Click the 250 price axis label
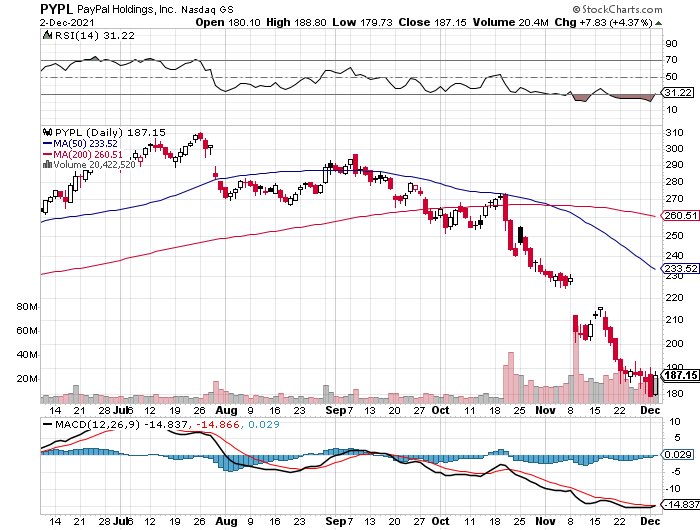The width and height of the screenshot is (700, 530). [674, 235]
